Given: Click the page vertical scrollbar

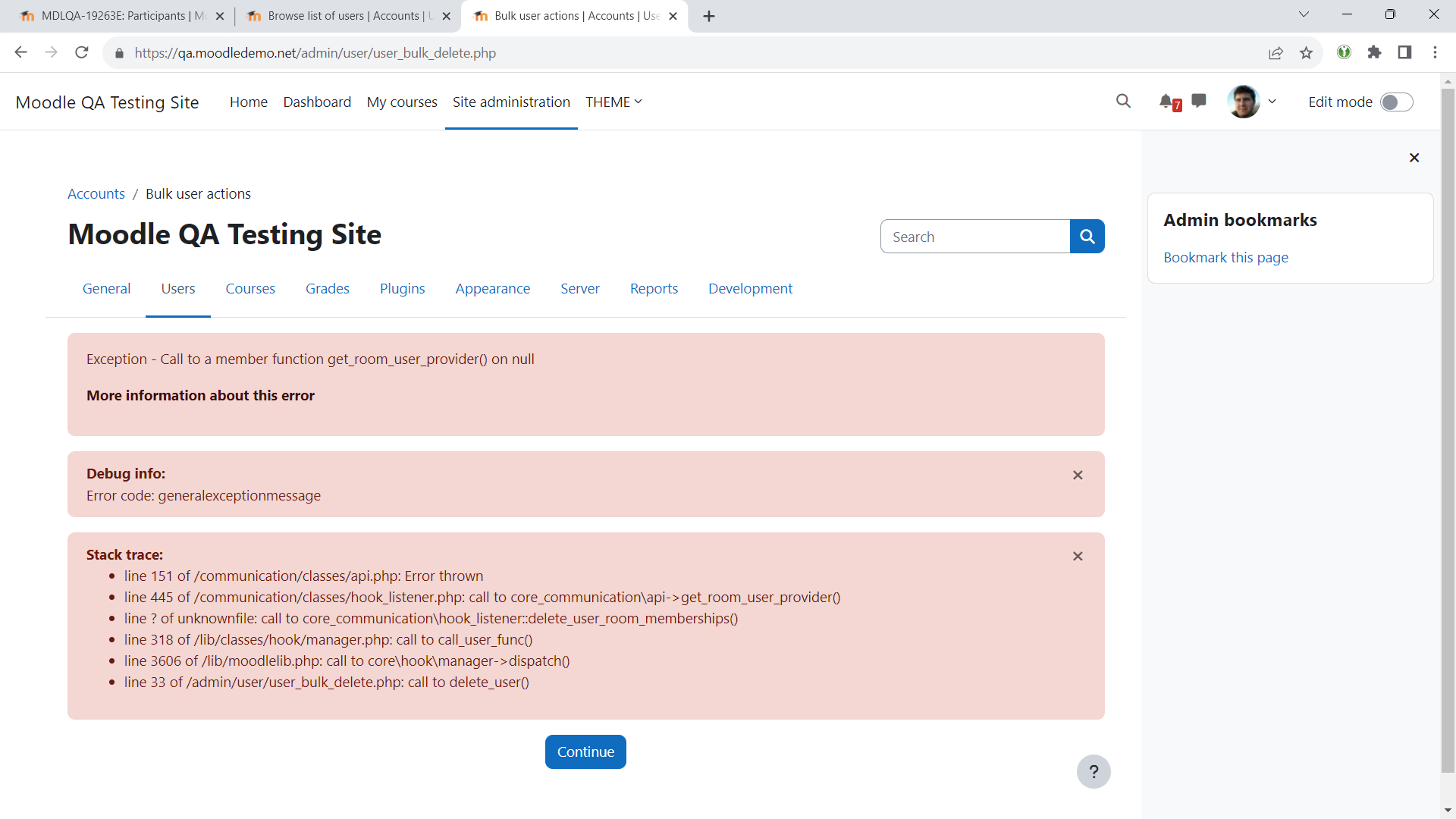Looking at the screenshot, I should pyautogui.click(x=1448, y=431).
